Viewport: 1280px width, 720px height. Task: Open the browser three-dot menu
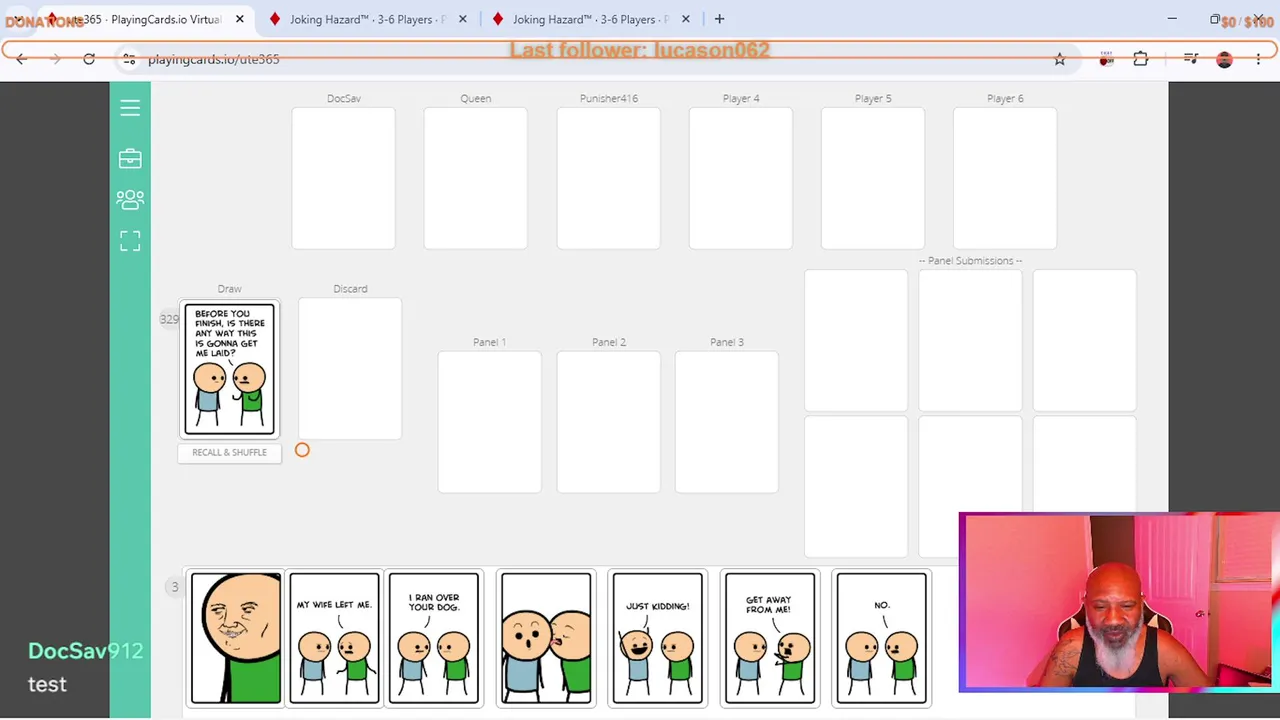[1258, 59]
